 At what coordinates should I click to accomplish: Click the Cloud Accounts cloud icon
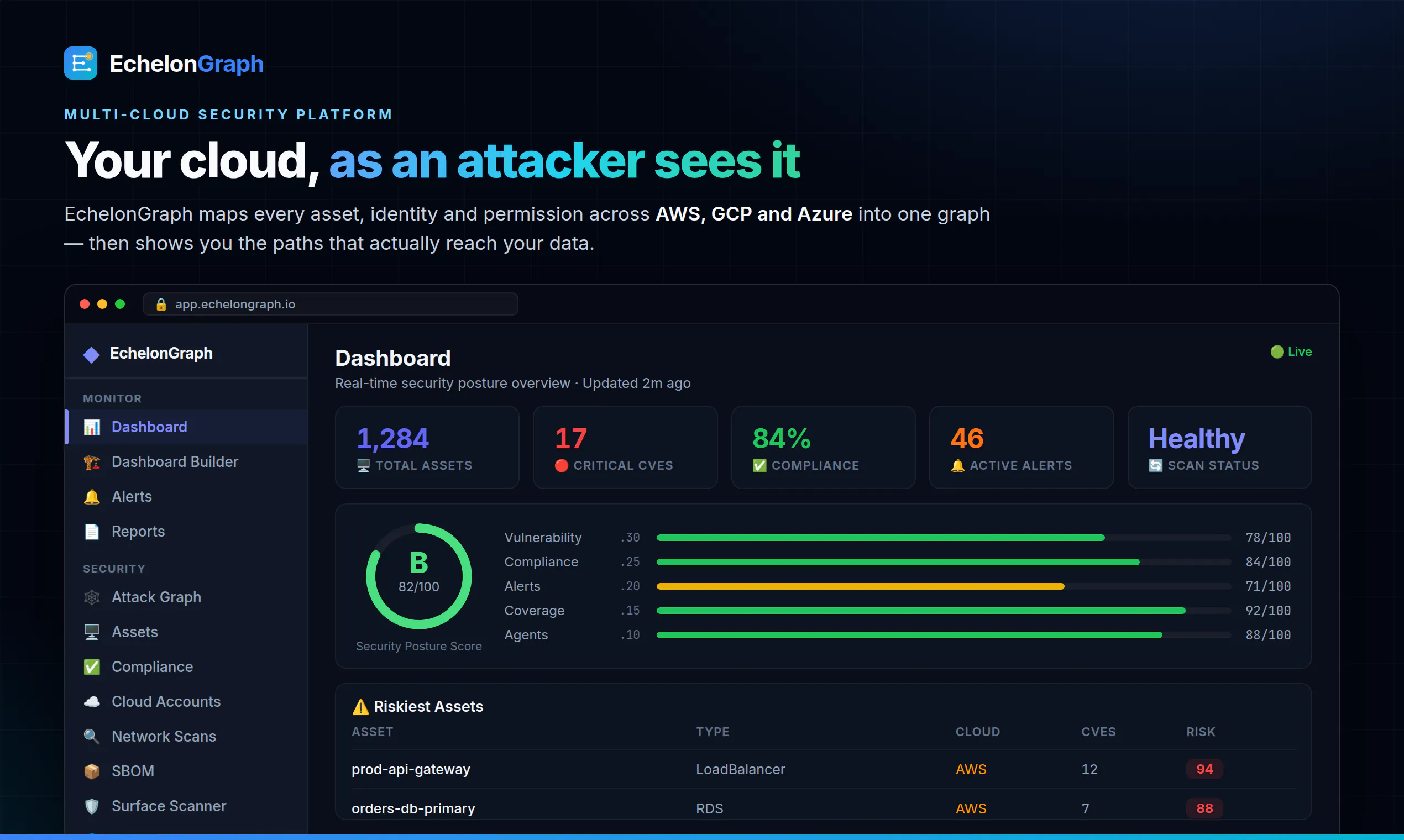92,702
